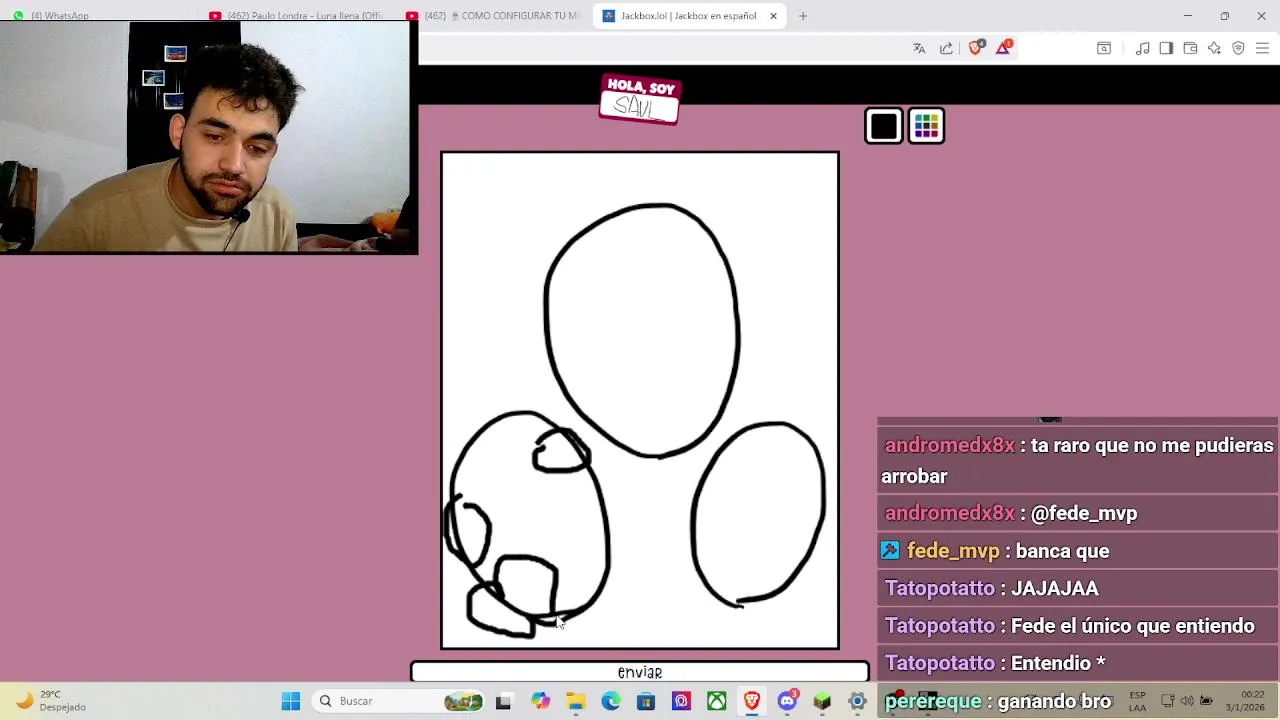Click the translate page icon
Viewport: 1280px width, 720px height.
pos(919,48)
